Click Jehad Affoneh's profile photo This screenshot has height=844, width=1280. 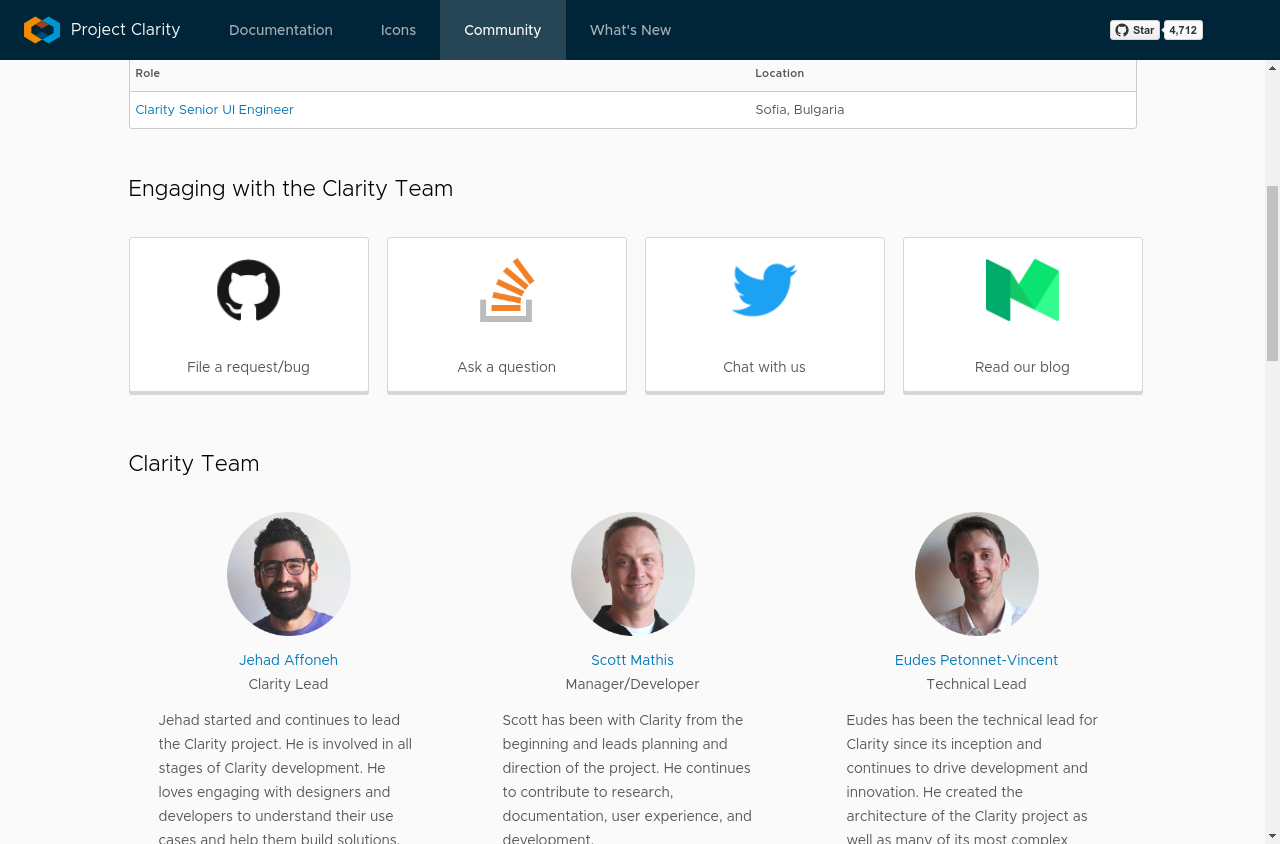coord(289,574)
